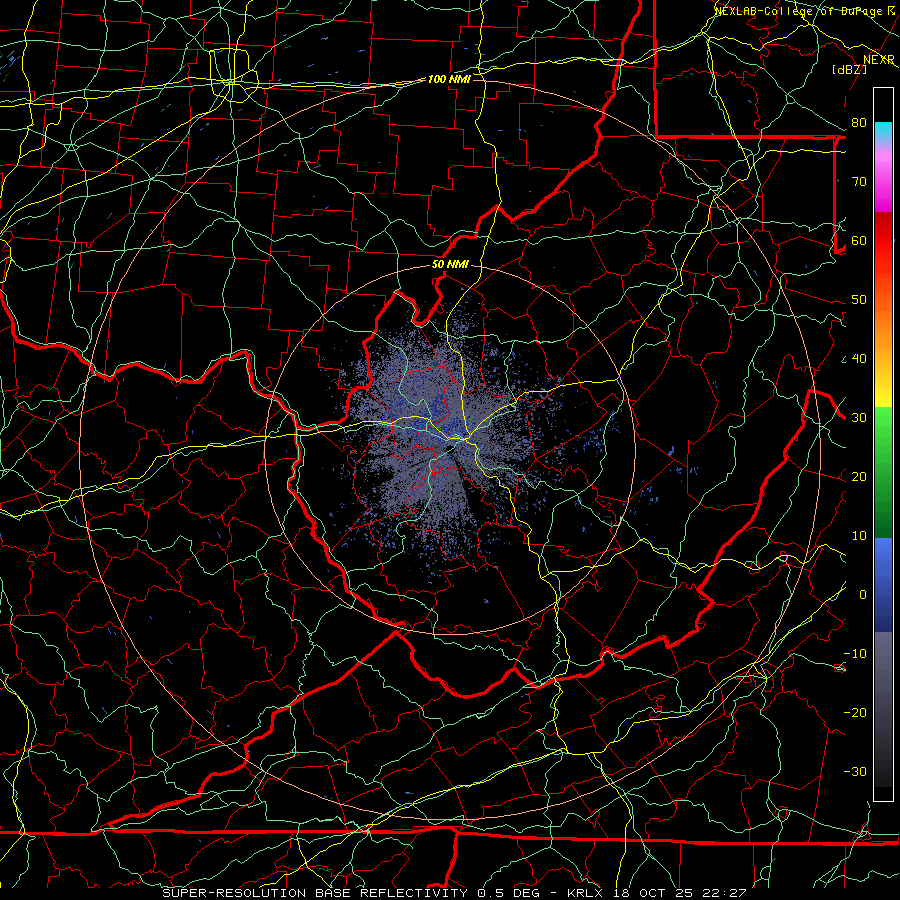Click the SUPER-RESOLUTION BASE REFLECTIVITY caption

pos(315,893)
